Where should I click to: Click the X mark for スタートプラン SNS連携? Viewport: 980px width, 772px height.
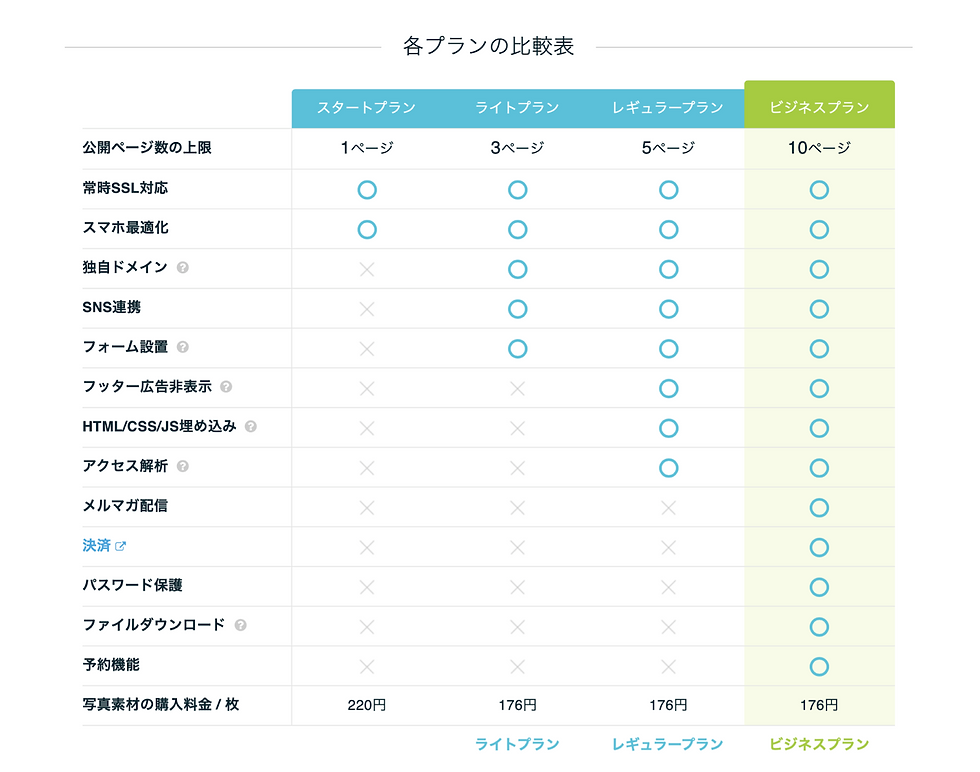367,309
